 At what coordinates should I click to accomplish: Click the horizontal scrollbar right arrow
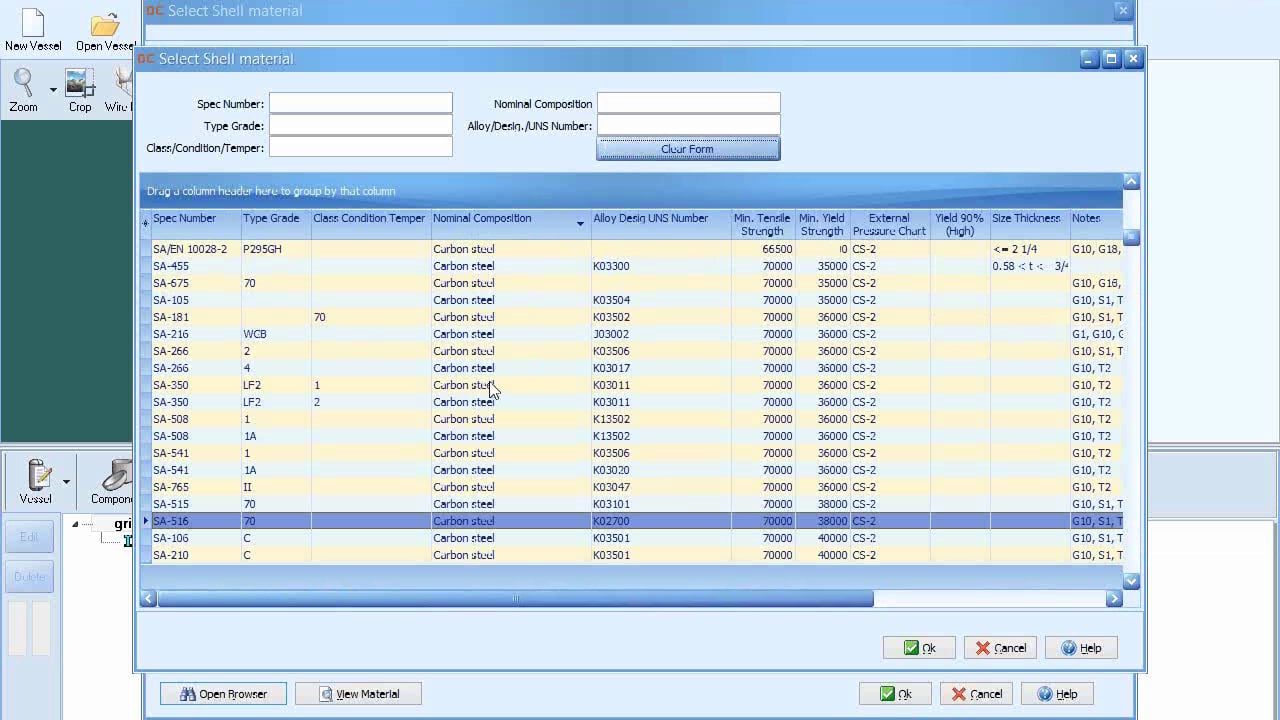click(1114, 599)
